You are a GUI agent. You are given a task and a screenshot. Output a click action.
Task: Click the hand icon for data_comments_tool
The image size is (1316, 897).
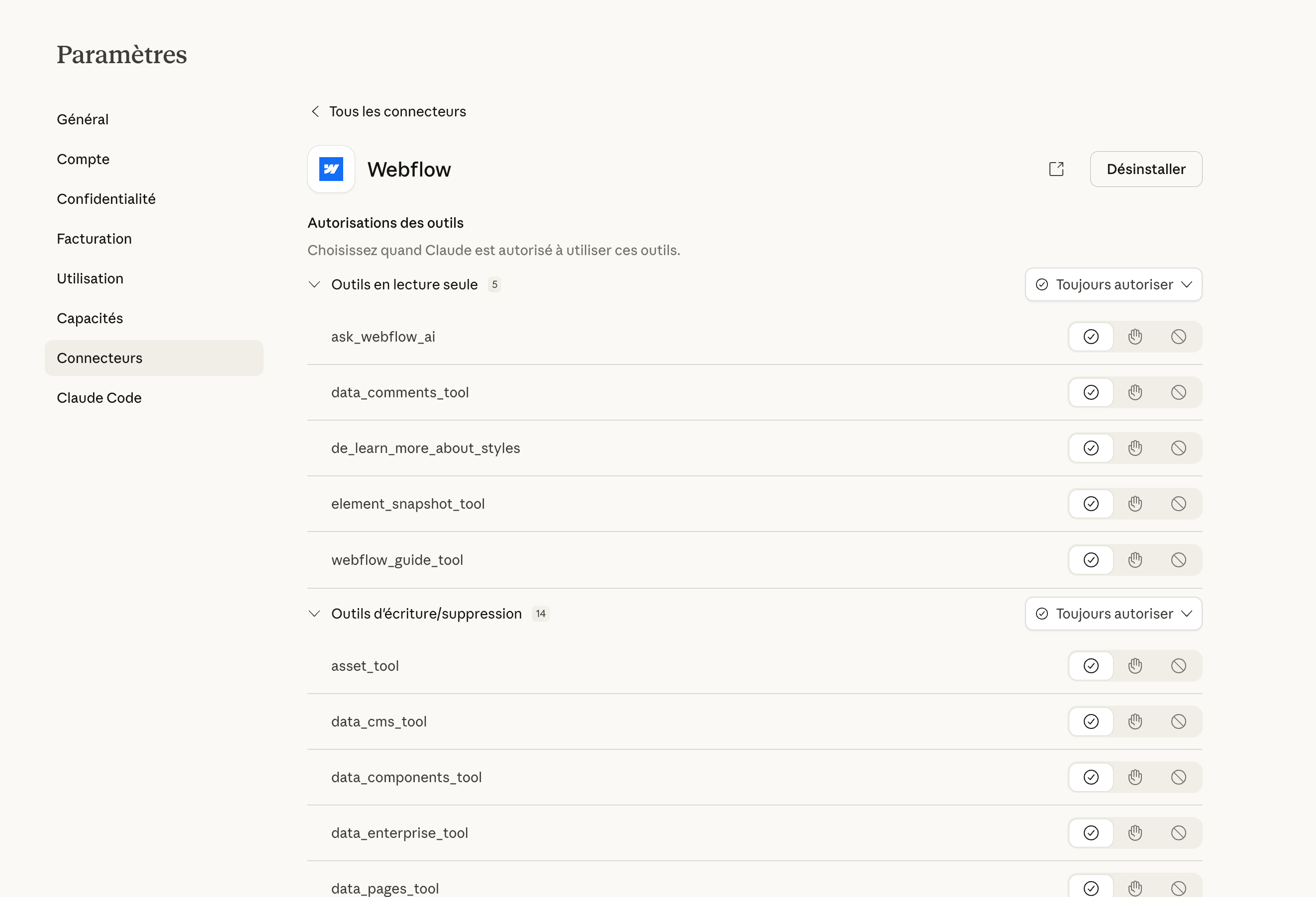tap(1135, 392)
